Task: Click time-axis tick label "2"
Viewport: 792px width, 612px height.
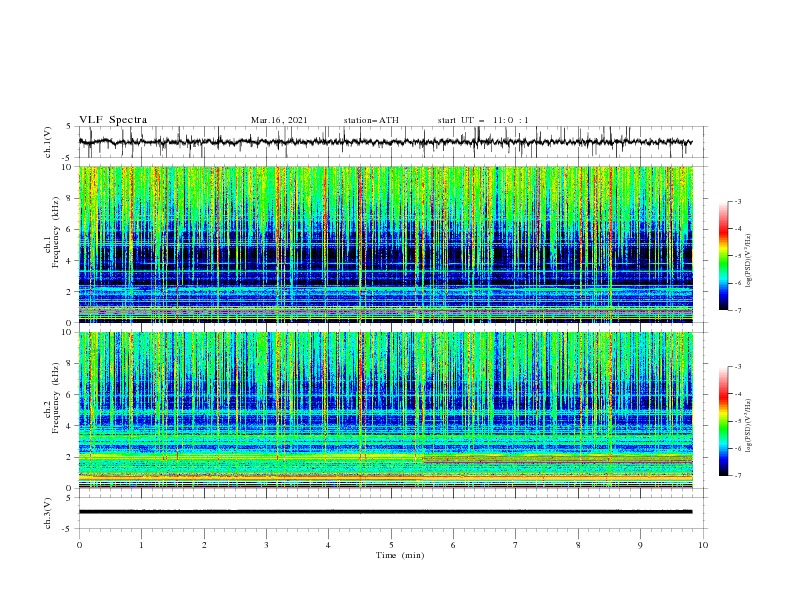Action: click(x=204, y=545)
